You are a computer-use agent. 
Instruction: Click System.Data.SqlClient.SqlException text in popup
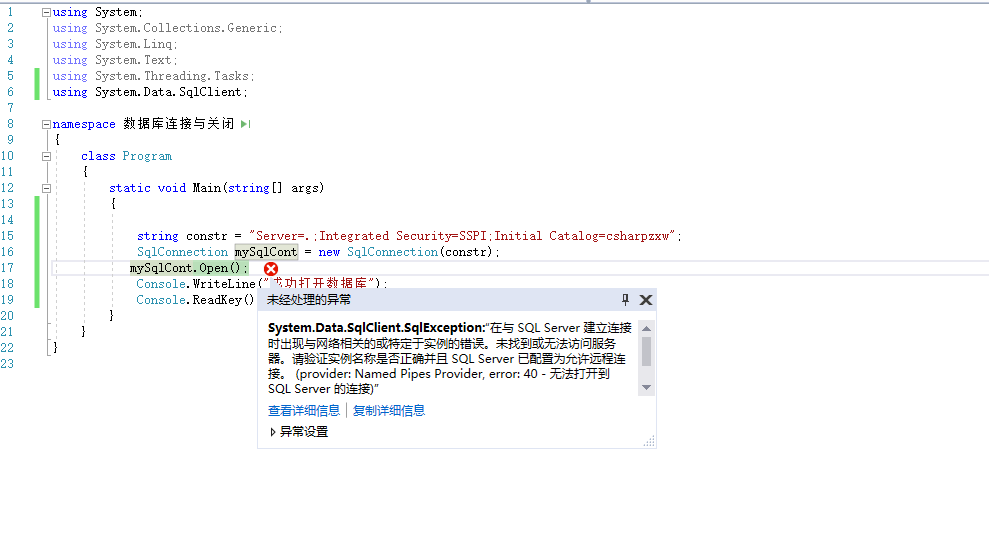pyautogui.click(x=376, y=328)
